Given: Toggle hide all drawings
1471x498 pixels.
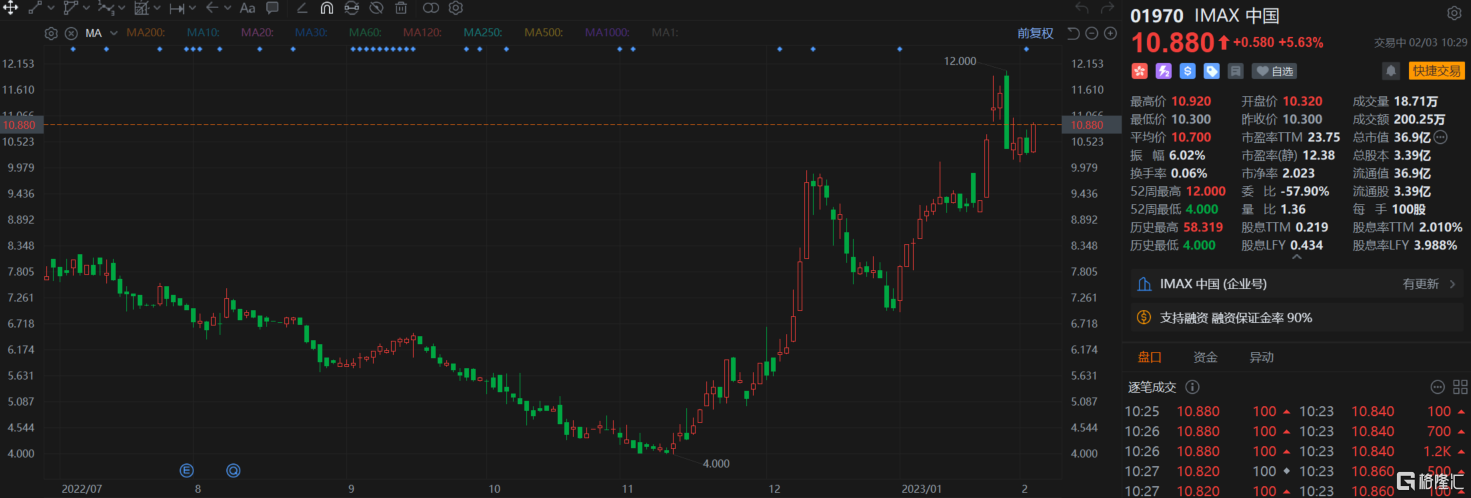Looking at the screenshot, I should click(x=376, y=8).
